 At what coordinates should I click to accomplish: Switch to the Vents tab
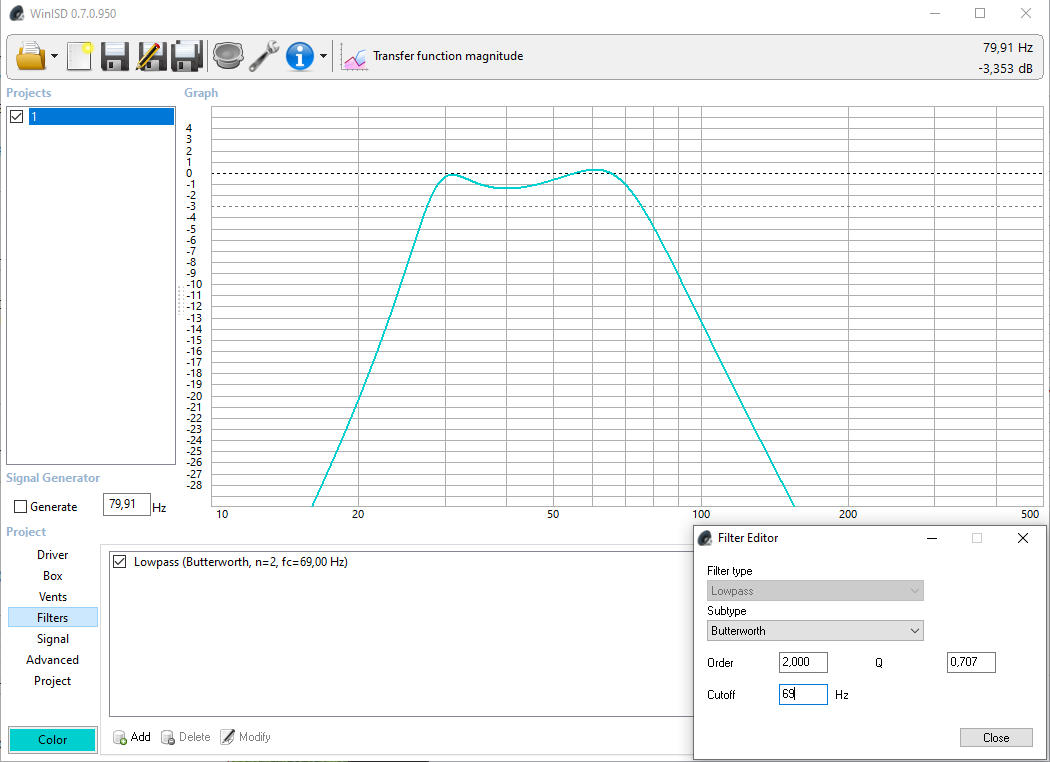[53, 597]
